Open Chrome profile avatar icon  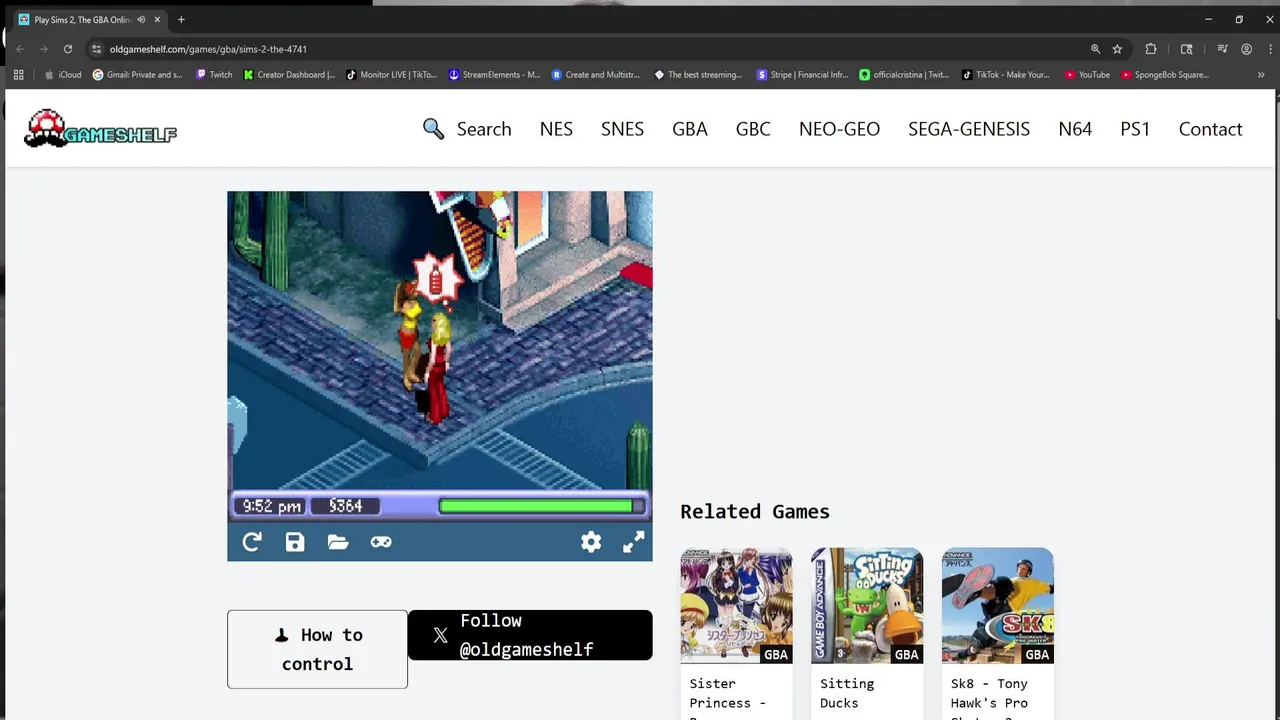tap(1246, 49)
